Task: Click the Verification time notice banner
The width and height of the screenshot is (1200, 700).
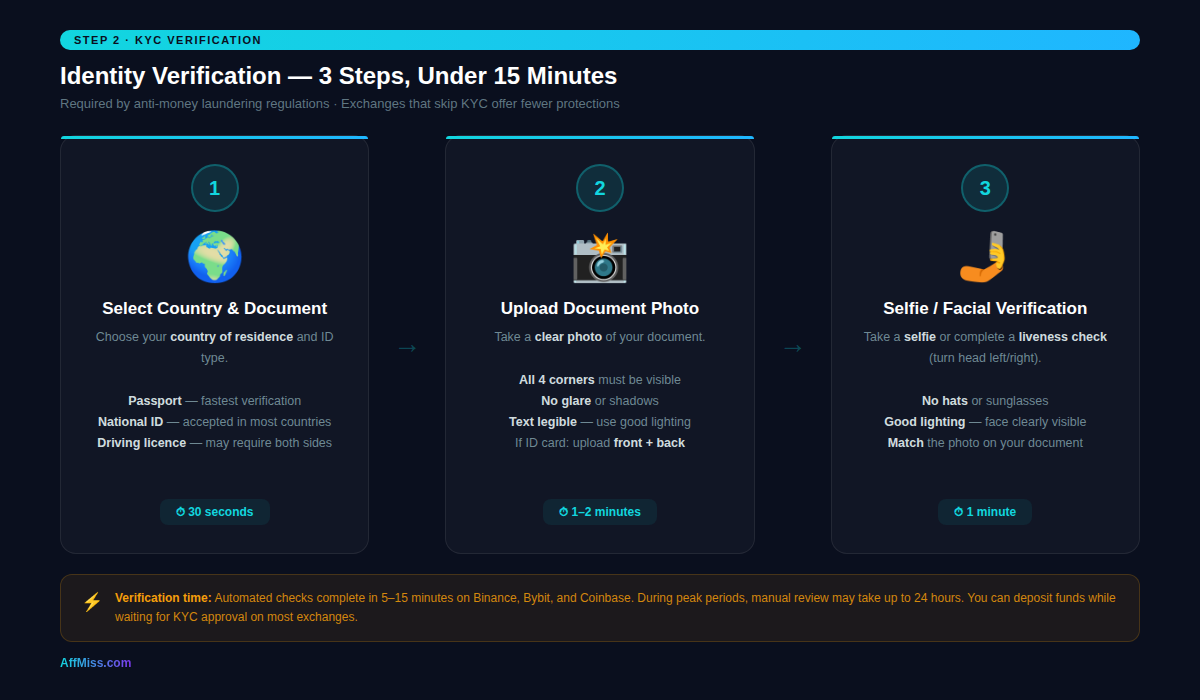Action: [600, 607]
